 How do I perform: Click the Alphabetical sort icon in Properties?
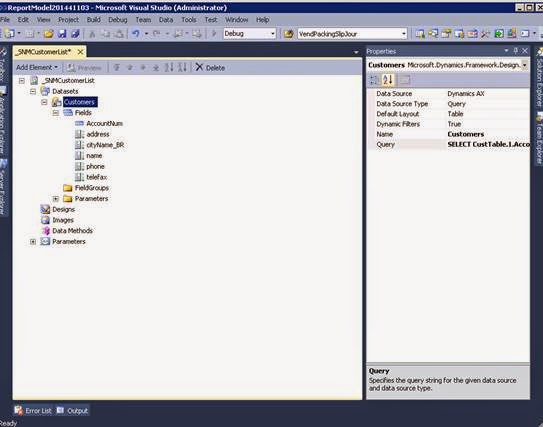click(x=388, y=80)
